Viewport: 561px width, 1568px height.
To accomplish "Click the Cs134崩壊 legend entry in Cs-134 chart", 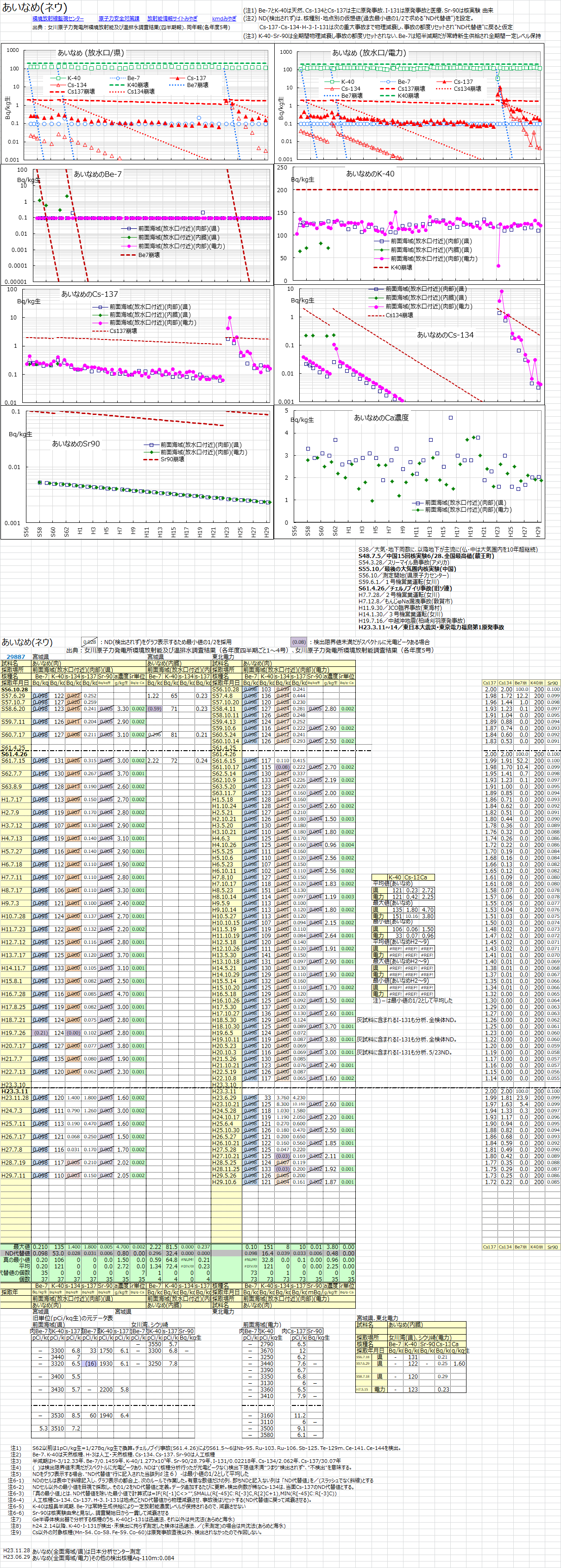I will pos(399,315).
